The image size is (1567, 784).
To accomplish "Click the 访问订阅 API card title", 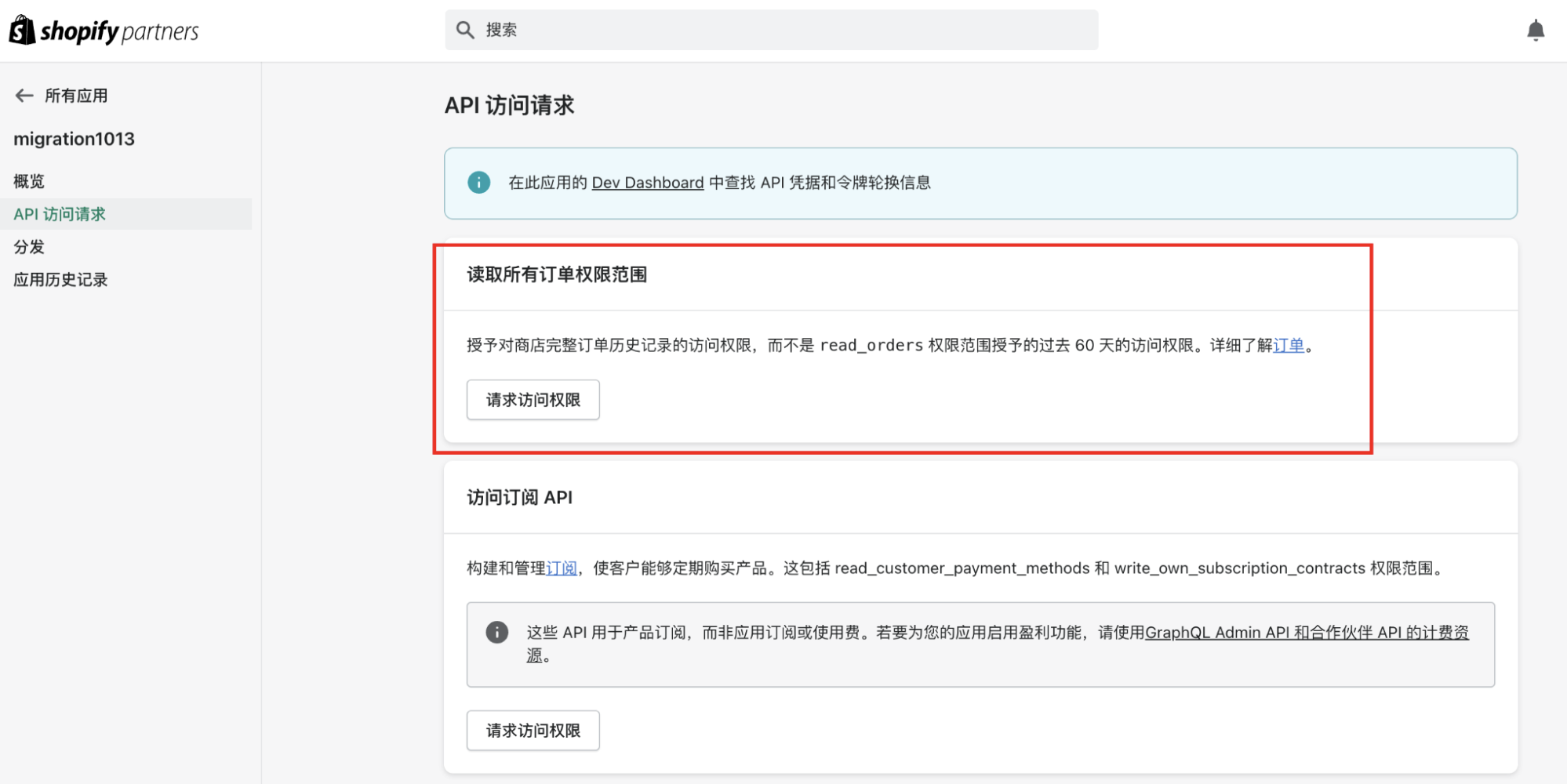I will click(x=519, y=498).
